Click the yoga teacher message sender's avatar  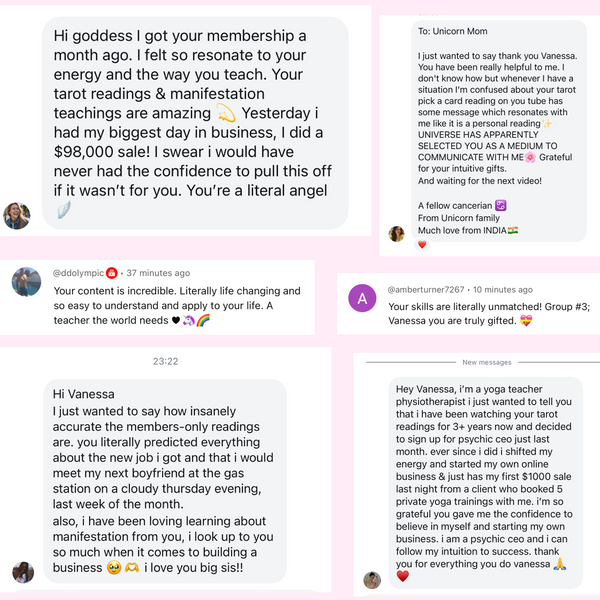372,580
